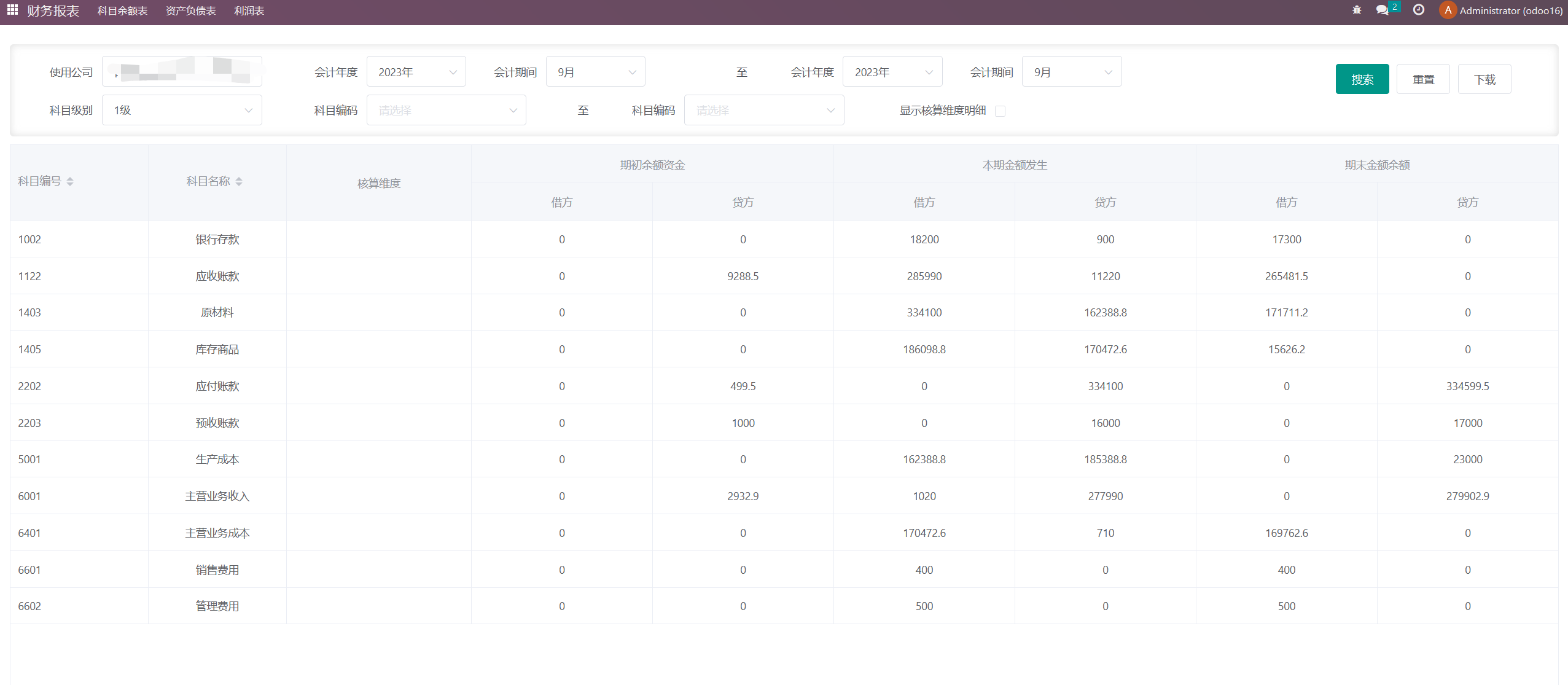Image resolution: width=1568 pixels, height=685 pixels.
Task: Click value 710 in 主营业务成本 row
Action: coord(1106,533)
